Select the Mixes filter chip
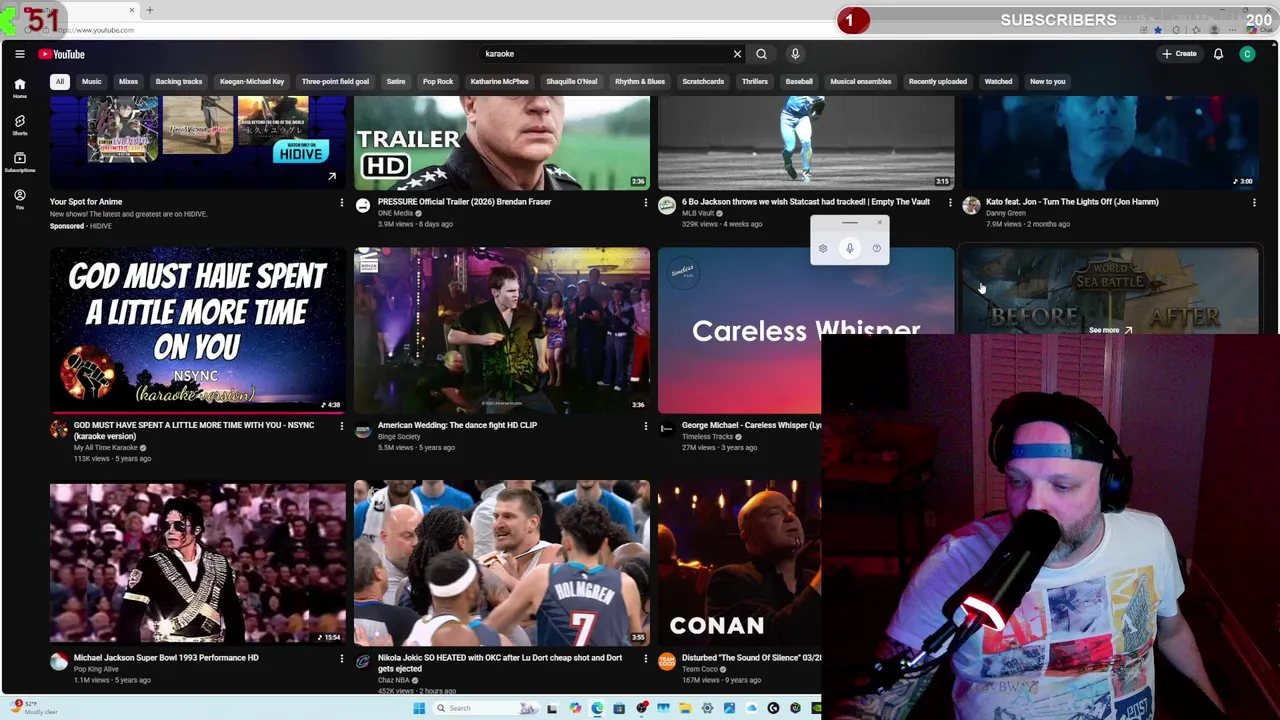1280x720 pixels. tap(128, 81)
